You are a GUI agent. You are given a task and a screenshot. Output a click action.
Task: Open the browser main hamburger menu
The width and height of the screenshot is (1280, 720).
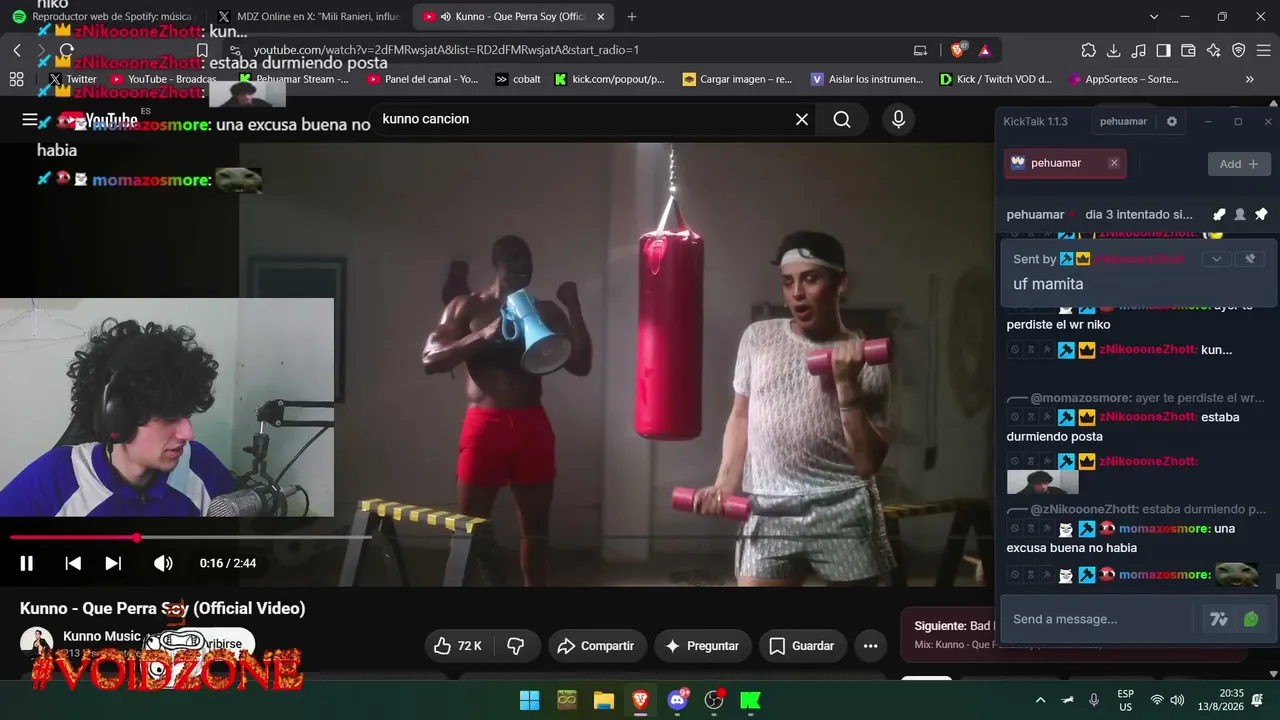(1264, 51)
